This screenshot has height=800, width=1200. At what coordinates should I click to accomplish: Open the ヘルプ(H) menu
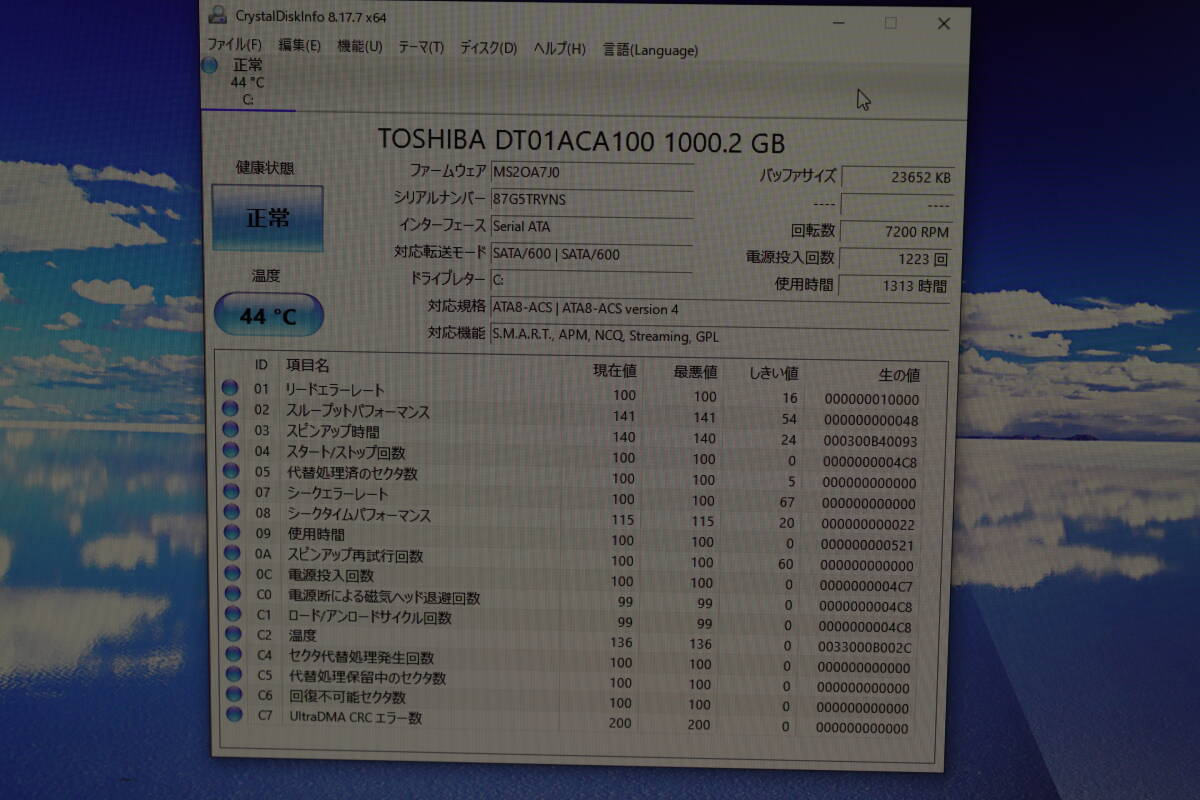(559, 49)
